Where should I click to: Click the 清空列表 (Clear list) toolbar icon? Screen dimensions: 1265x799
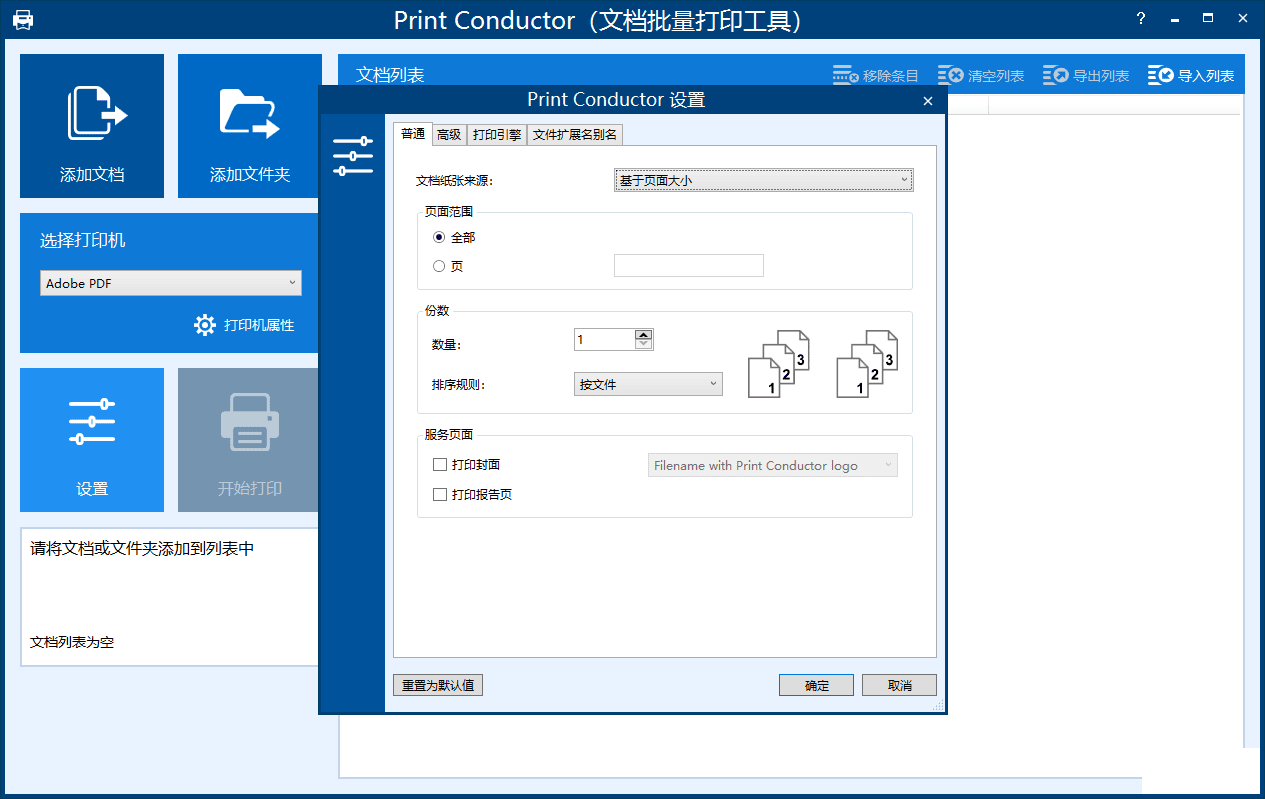(x=951, y=75)
